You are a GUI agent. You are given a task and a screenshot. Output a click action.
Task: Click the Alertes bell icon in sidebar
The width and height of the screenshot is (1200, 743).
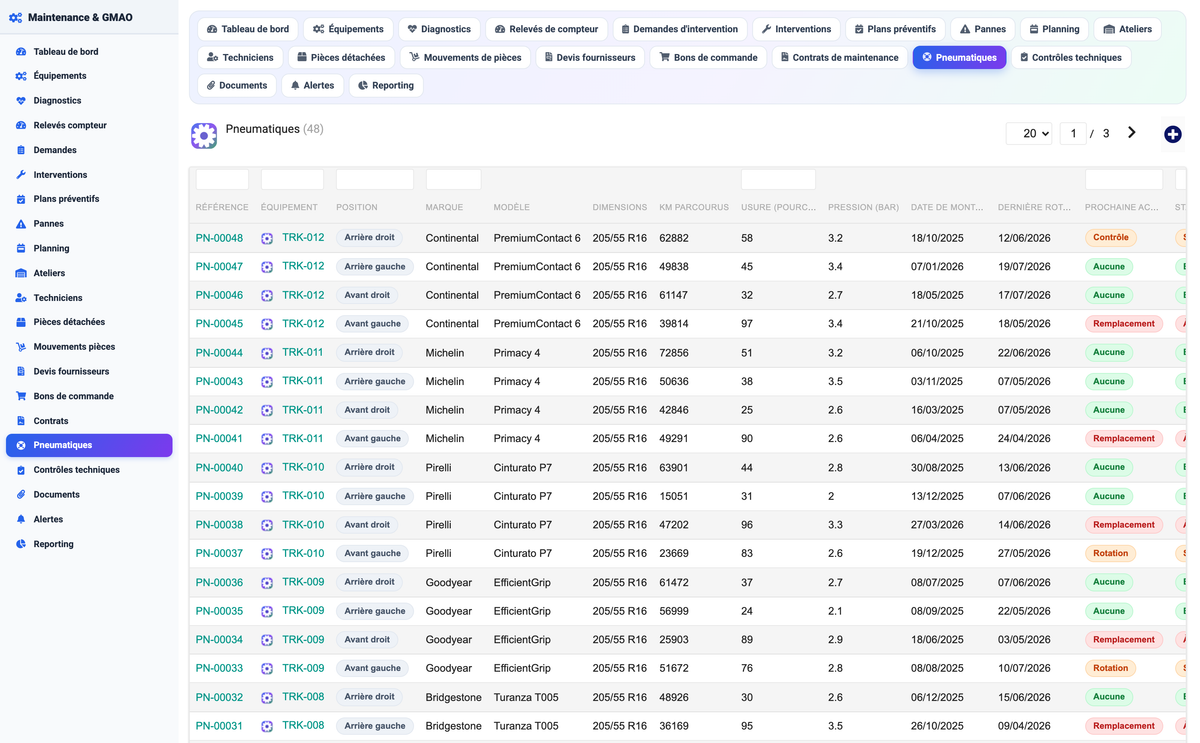click(x=21, y=519)
